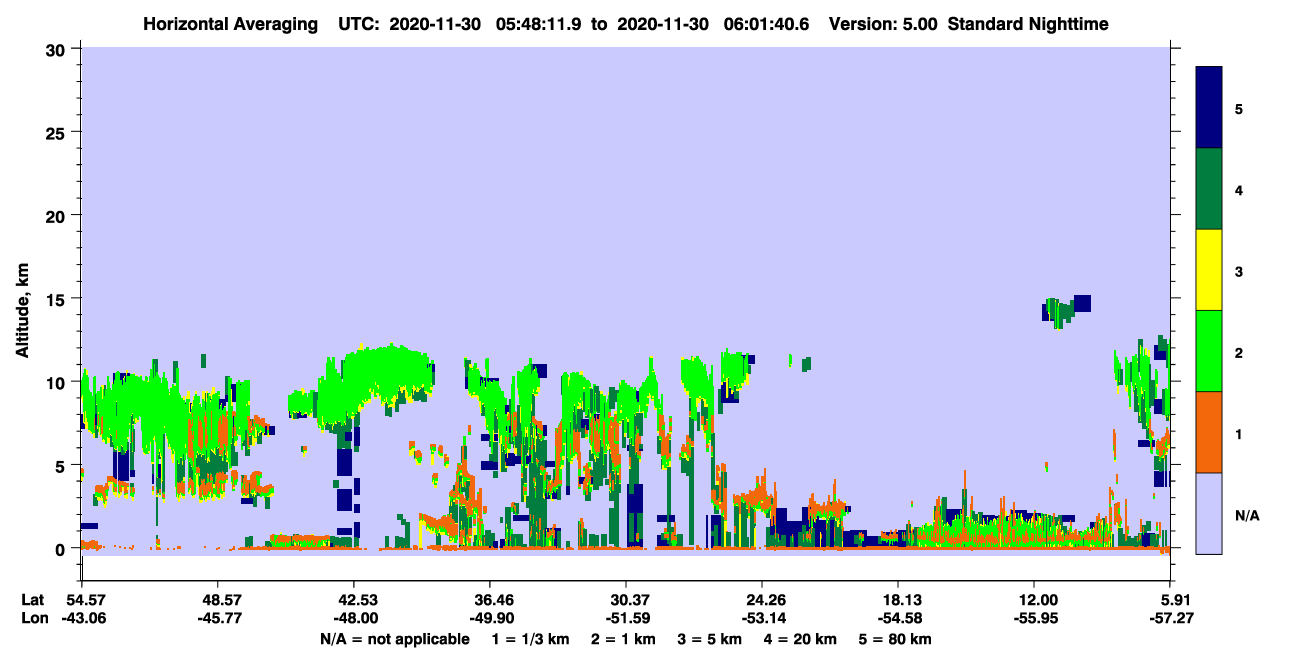Viewport: 1300px width, 667px height.
Task: Click latitude value 48.57
Action: tap(217, 600)
